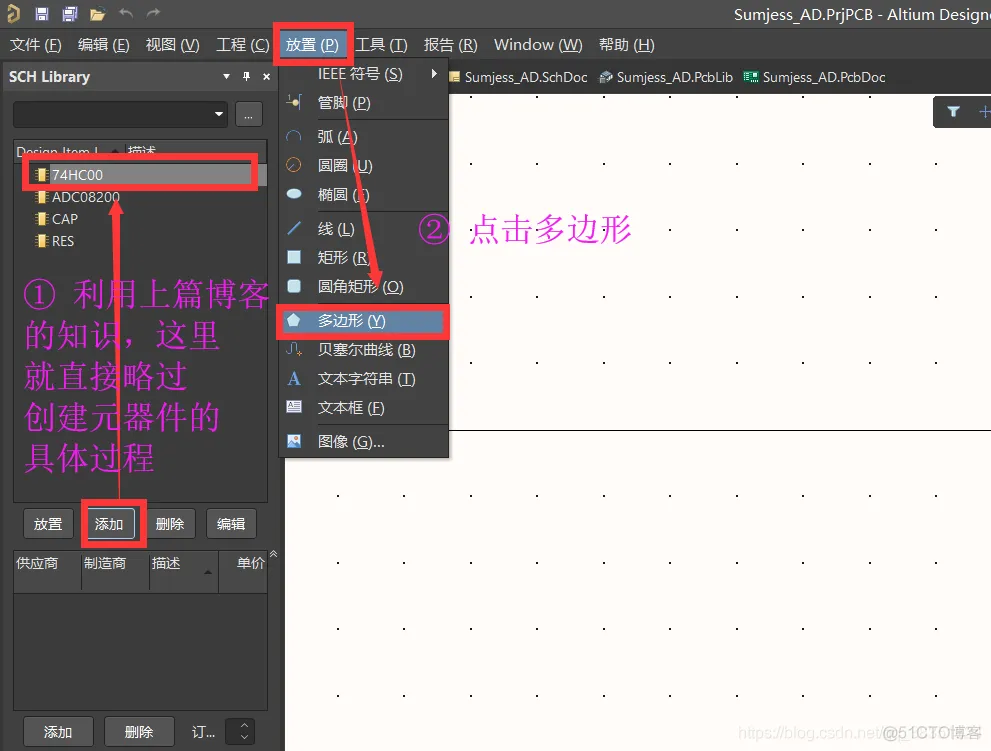
Task: Select 椭圆 ellipse tool
Action: [363, 194]
